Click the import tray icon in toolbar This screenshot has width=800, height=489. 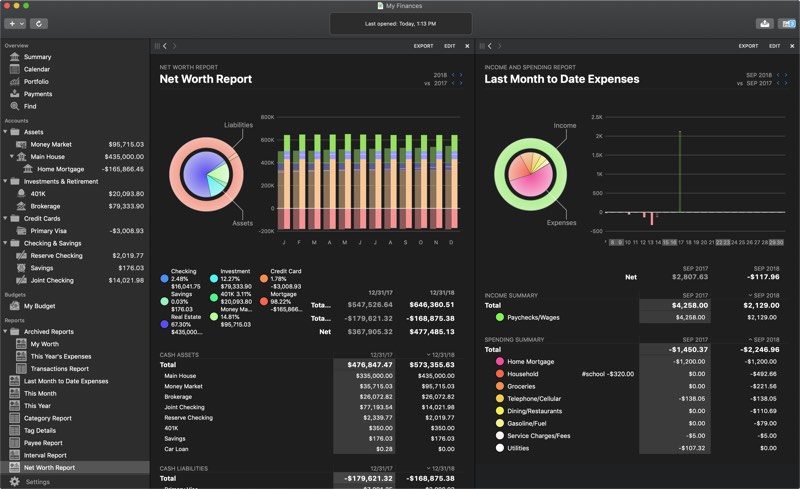pyautogui.click(x=764, y=23)
